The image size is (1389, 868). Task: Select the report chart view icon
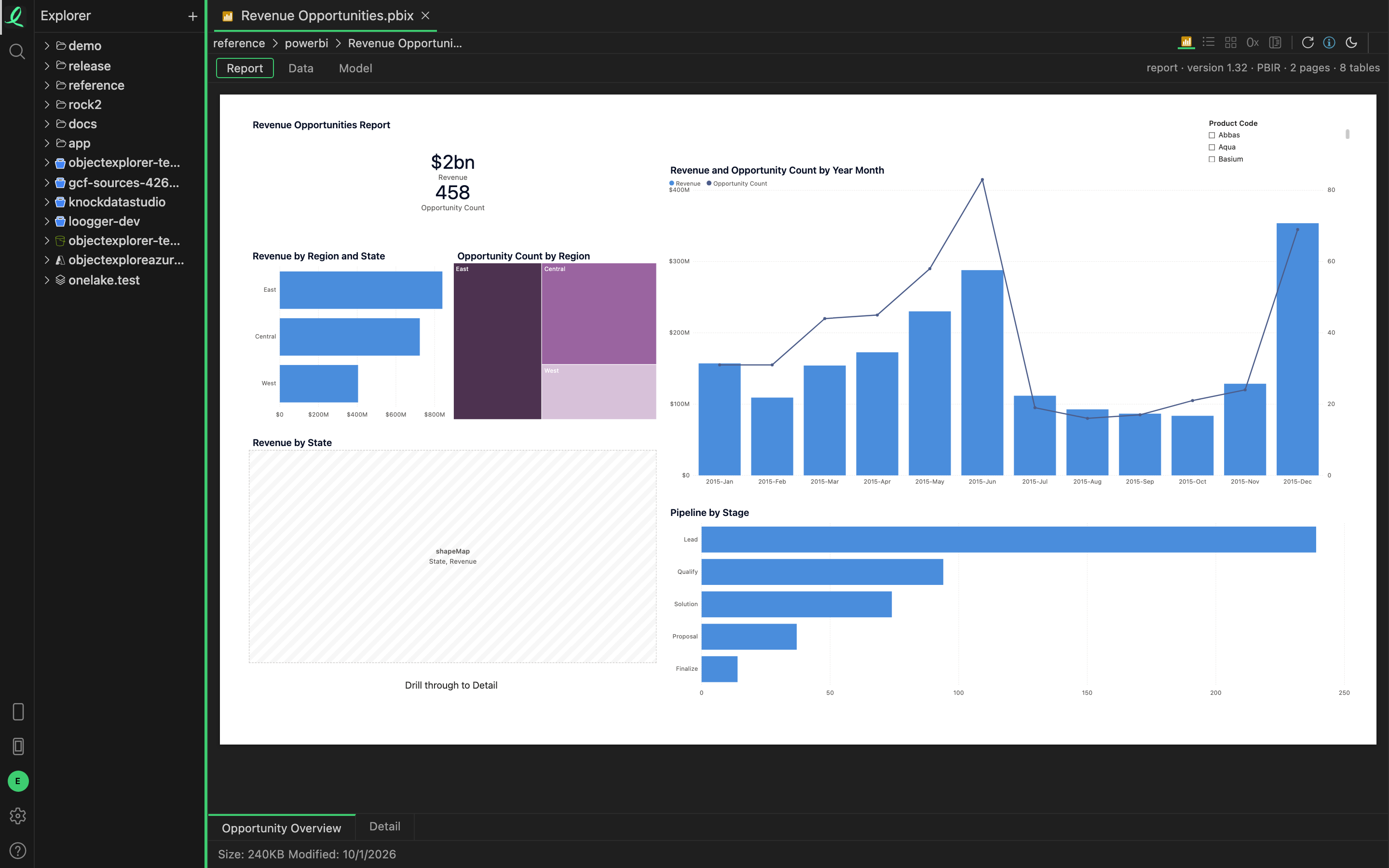(1186, 42)
